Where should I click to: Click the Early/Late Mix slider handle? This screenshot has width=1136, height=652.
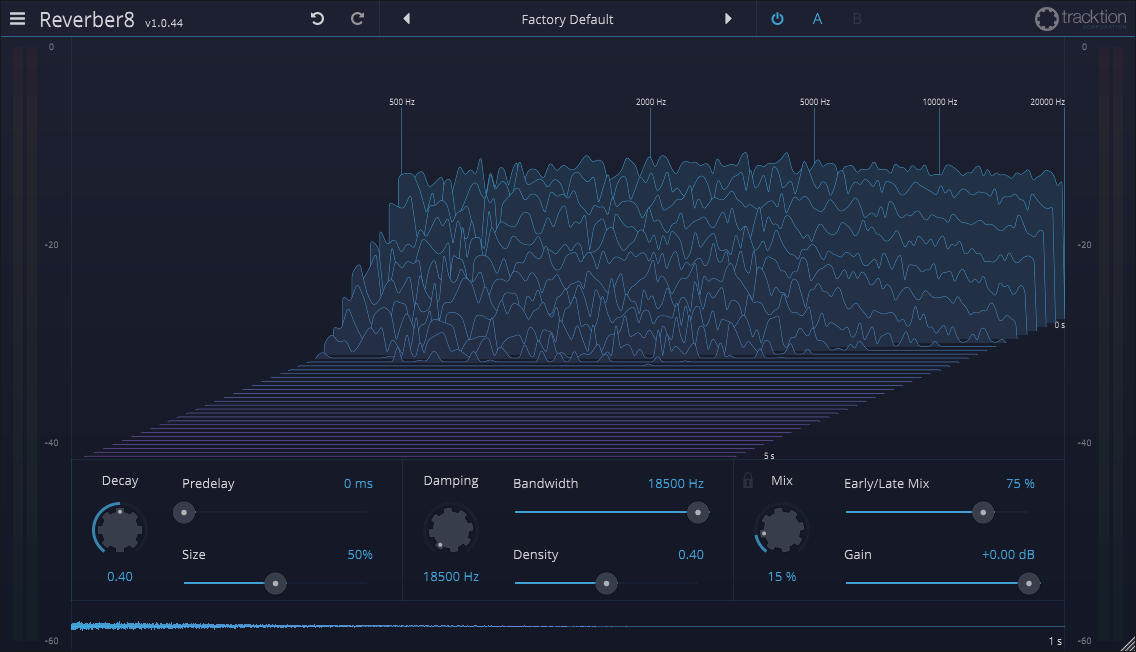click(x=984, y=513)
